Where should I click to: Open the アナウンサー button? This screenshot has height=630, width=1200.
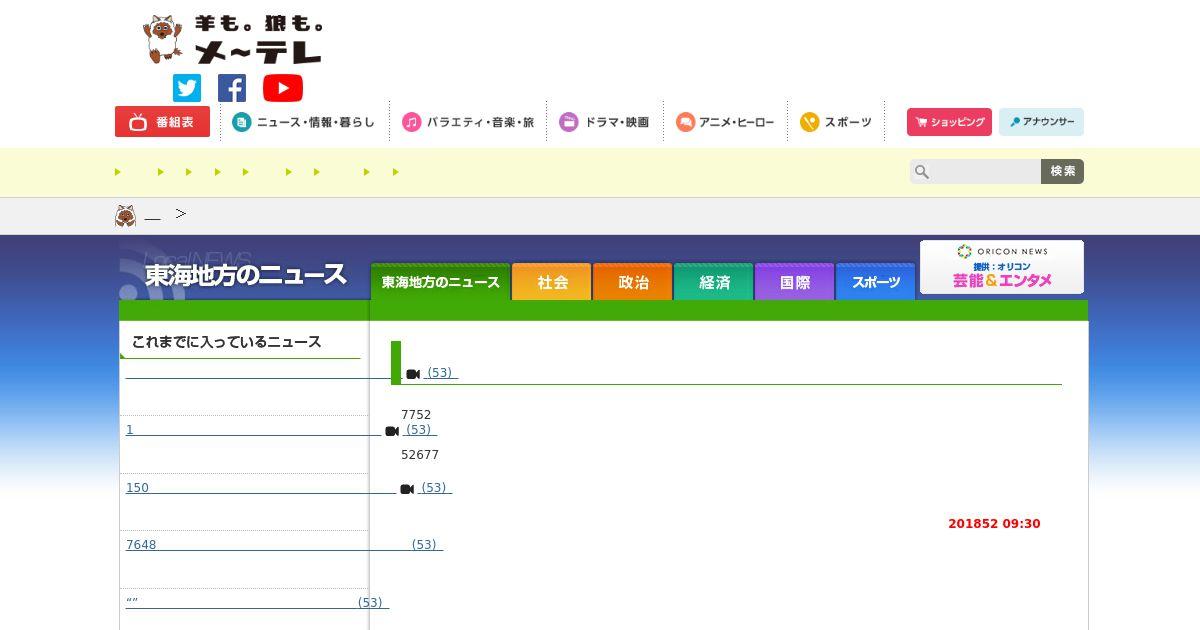1041,122
